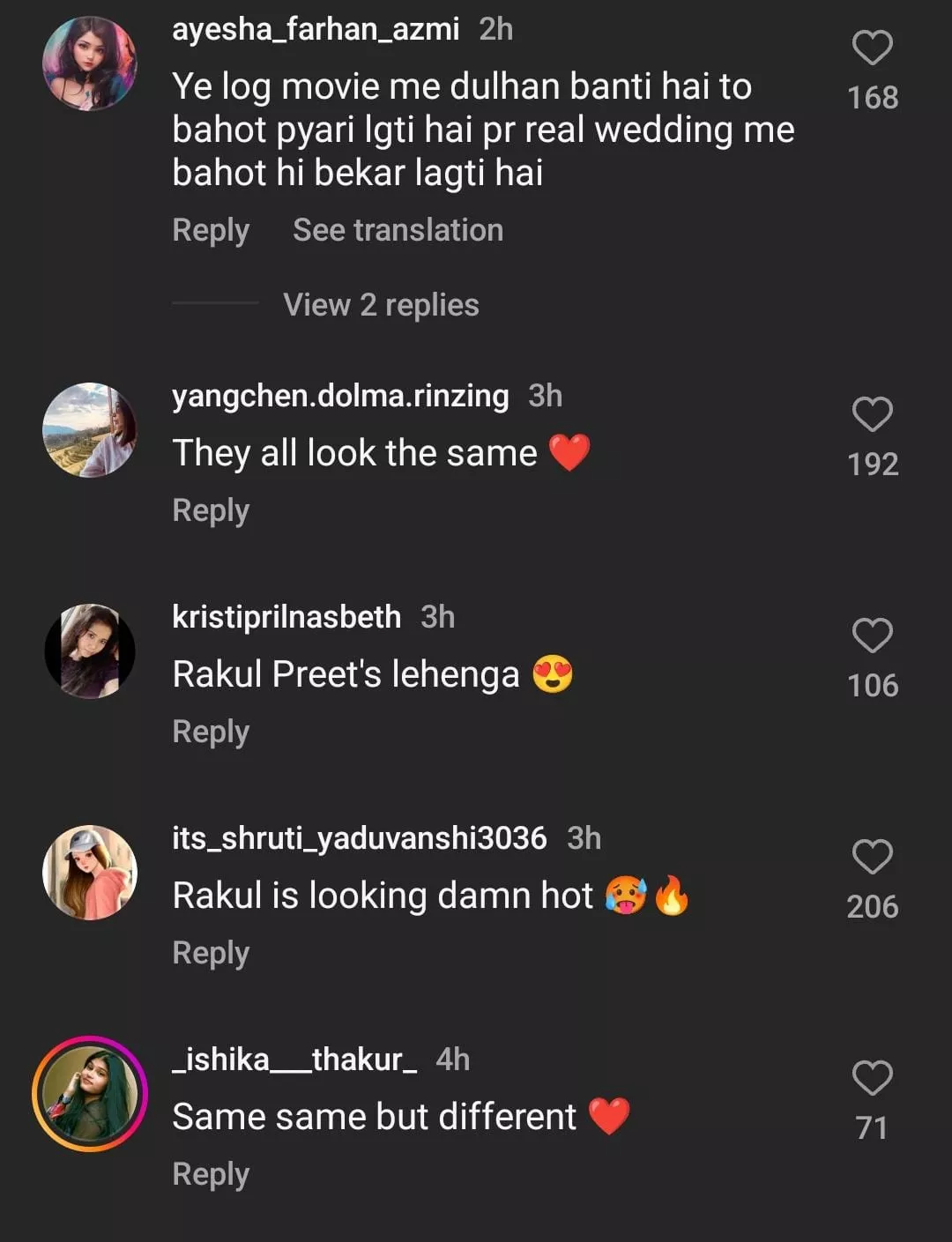Reply to the Rakul Preet's lehenga comment
952x1242 pixels.
tap(211, 732)
